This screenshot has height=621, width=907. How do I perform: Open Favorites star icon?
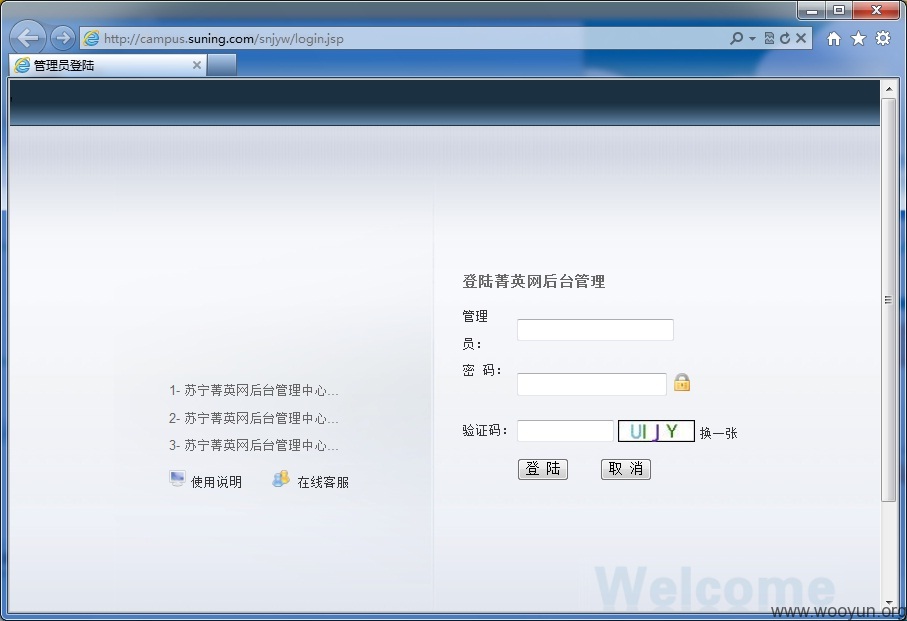point(858,39)
